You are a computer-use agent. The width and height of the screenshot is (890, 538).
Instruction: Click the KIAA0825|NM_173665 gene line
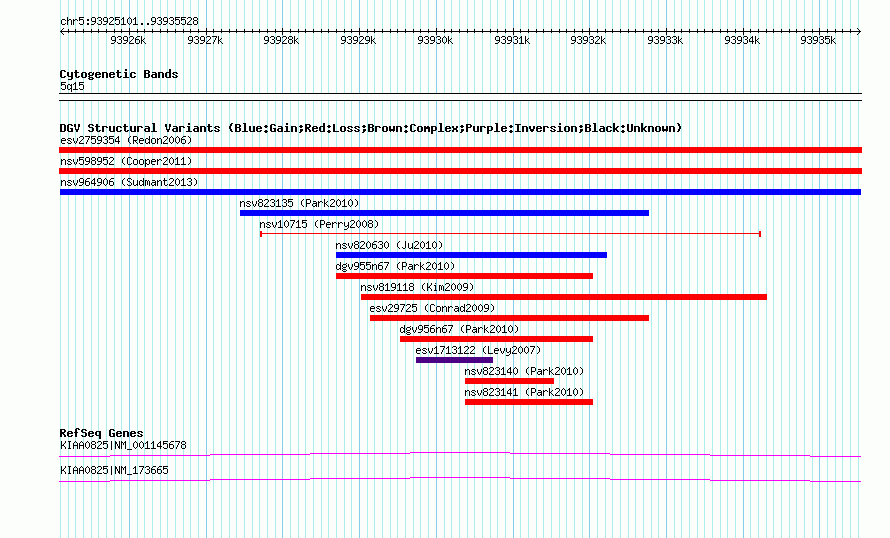coord(460,480)
